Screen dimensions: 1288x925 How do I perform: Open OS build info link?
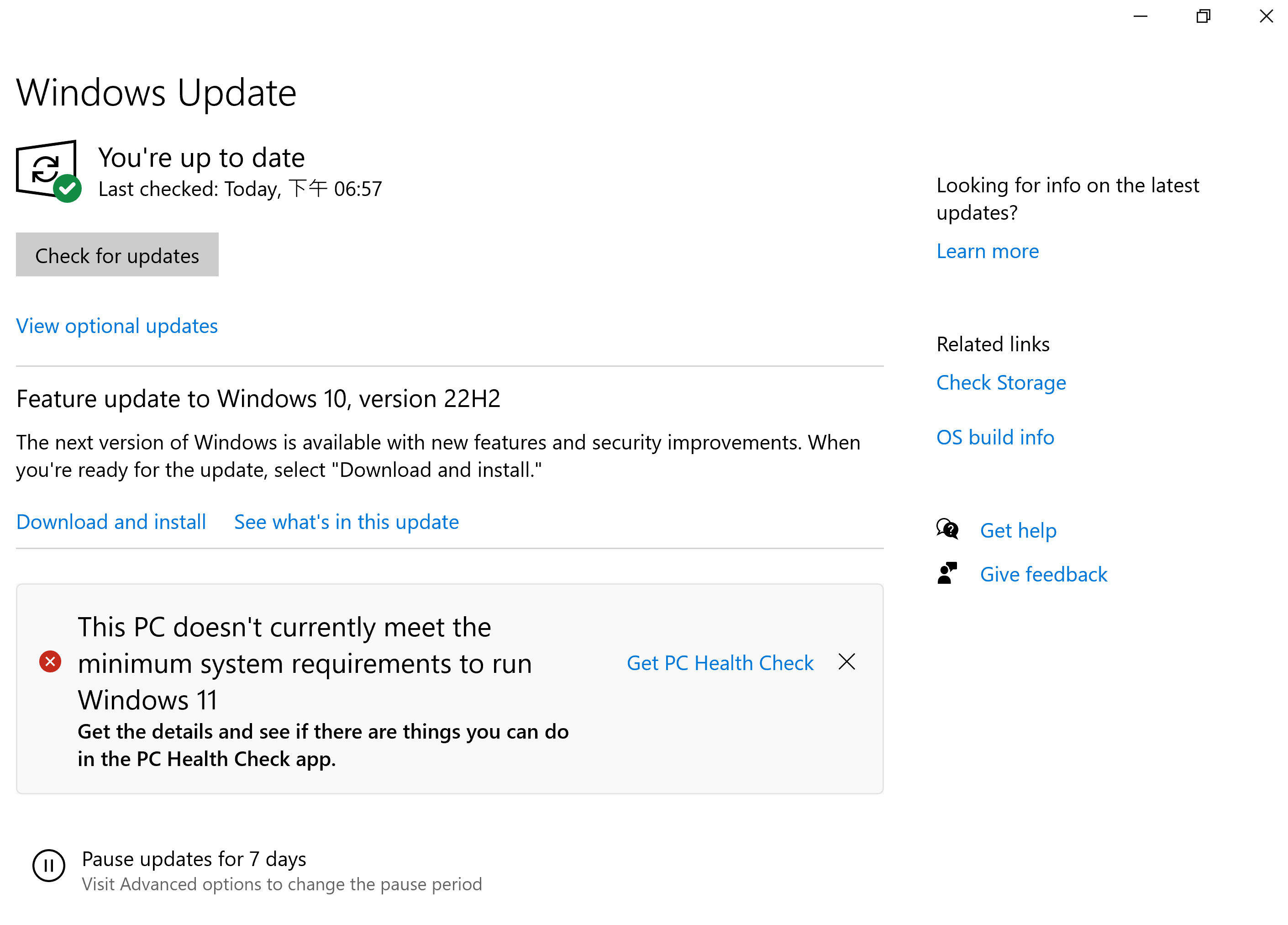click(x=995, y=437)
